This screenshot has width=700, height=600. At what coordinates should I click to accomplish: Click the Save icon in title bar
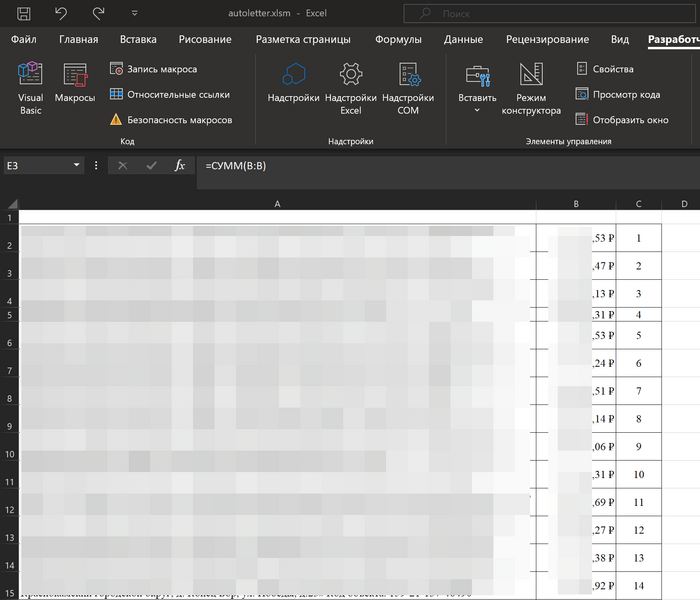(24, 14)
